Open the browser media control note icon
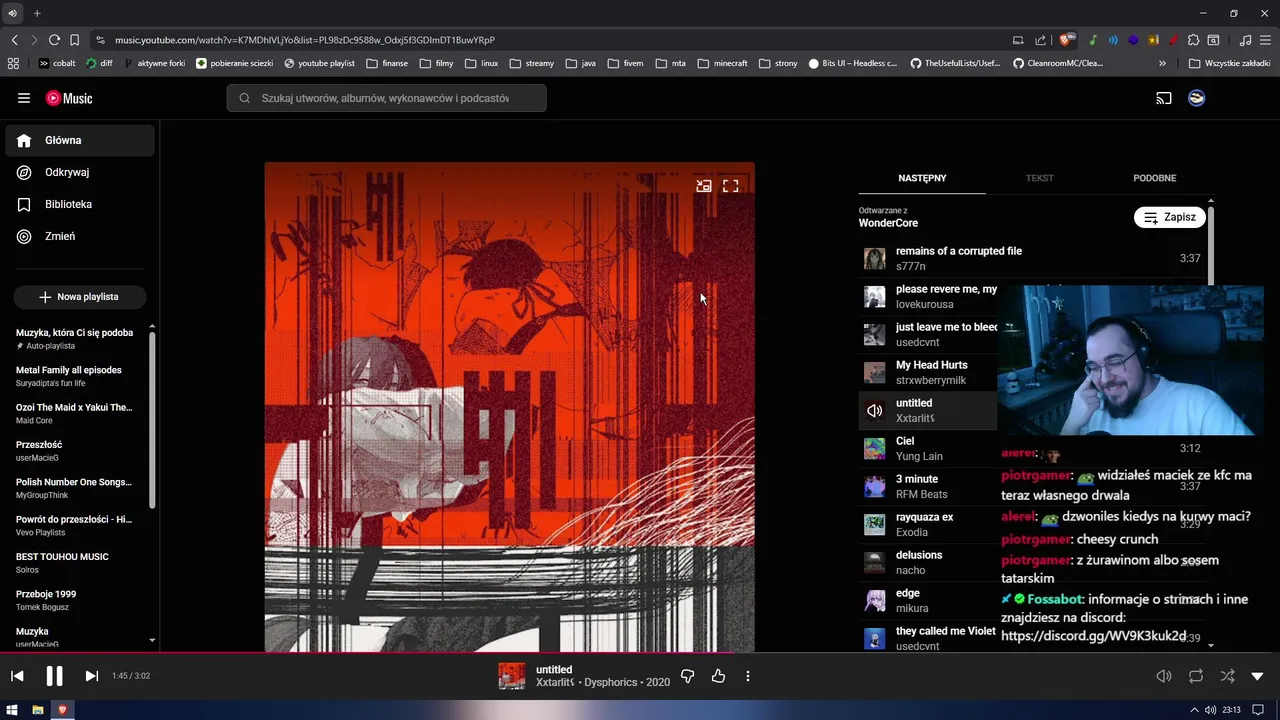The height and width of the screenshot is (720, 1280). [1245, 40]
